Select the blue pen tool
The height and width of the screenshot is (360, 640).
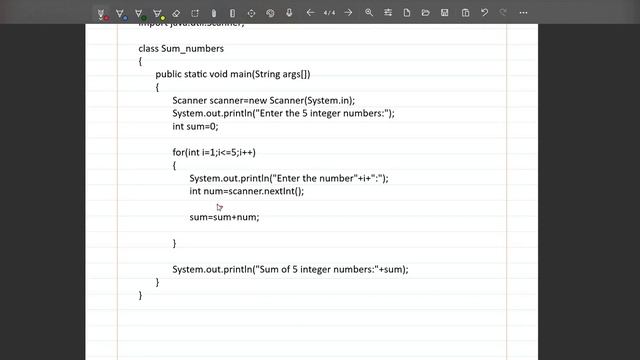tap(121, 14)
